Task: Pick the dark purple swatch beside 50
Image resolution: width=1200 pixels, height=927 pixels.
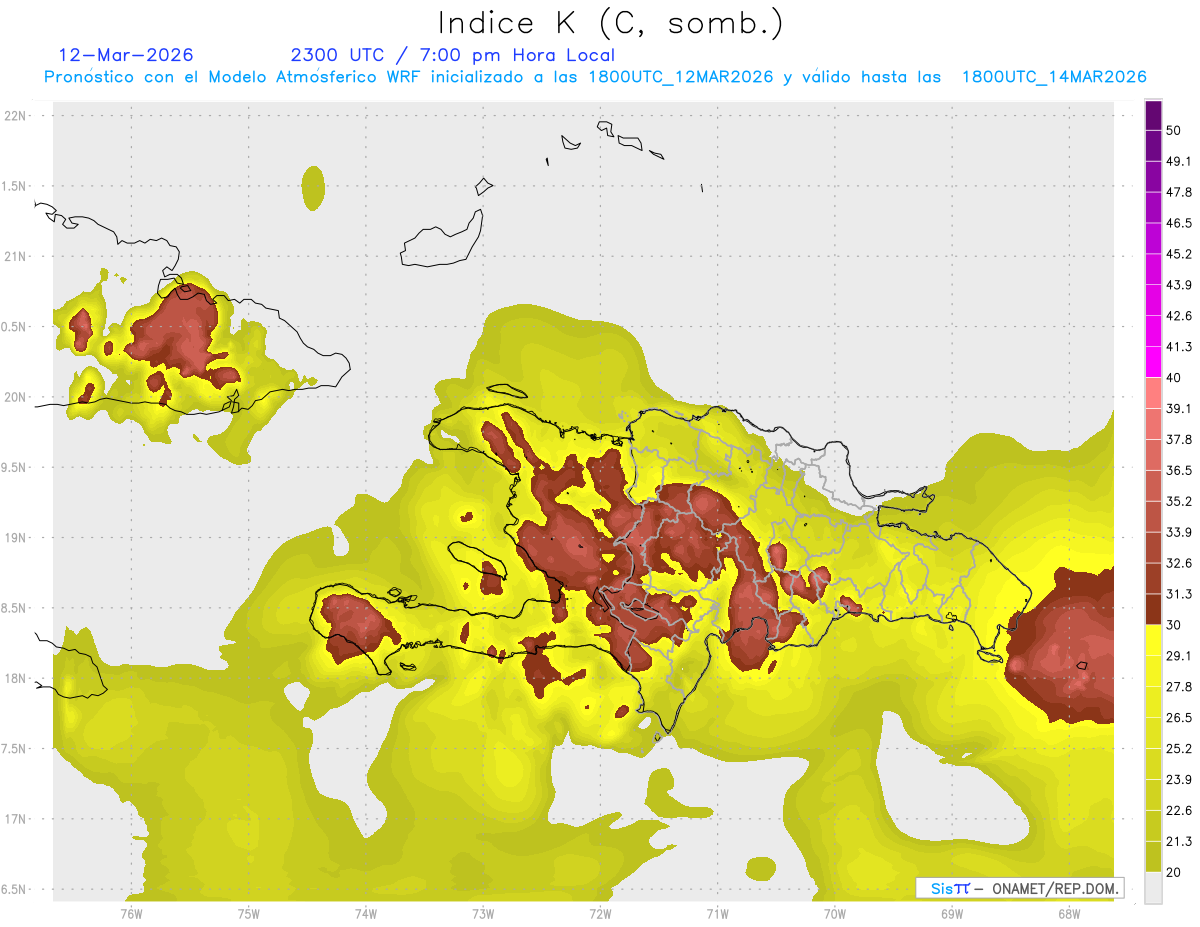Action: pyautogui.click(x=1153, y=116)
